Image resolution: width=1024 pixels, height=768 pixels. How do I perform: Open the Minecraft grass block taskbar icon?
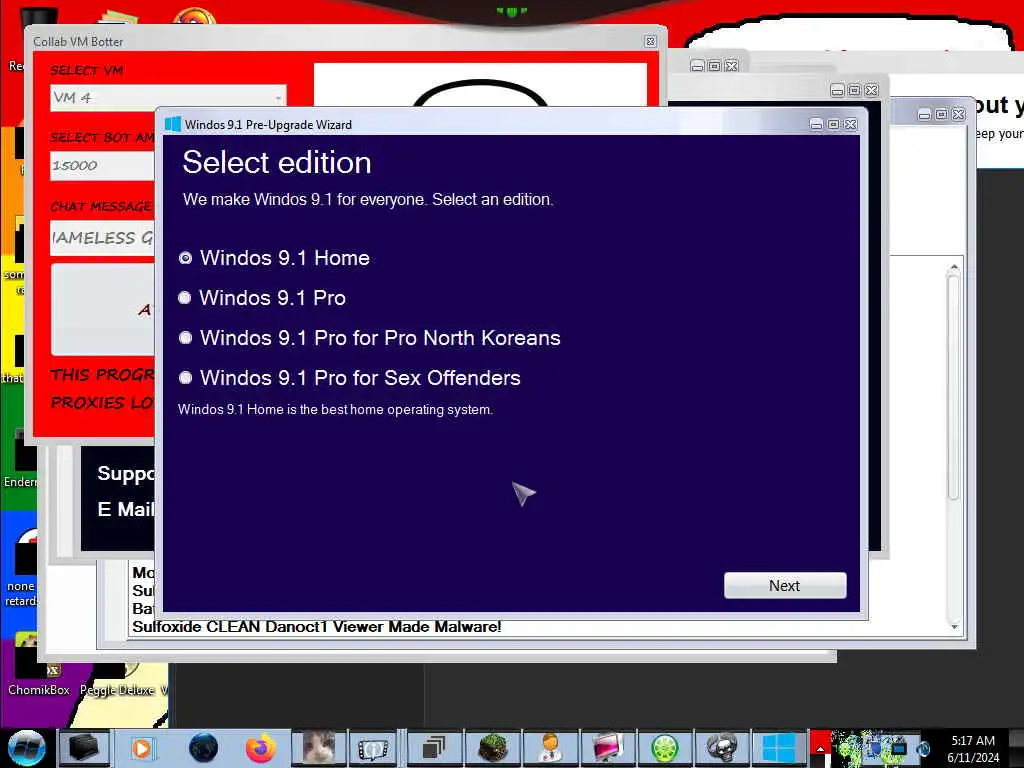(x=492, y=748)
